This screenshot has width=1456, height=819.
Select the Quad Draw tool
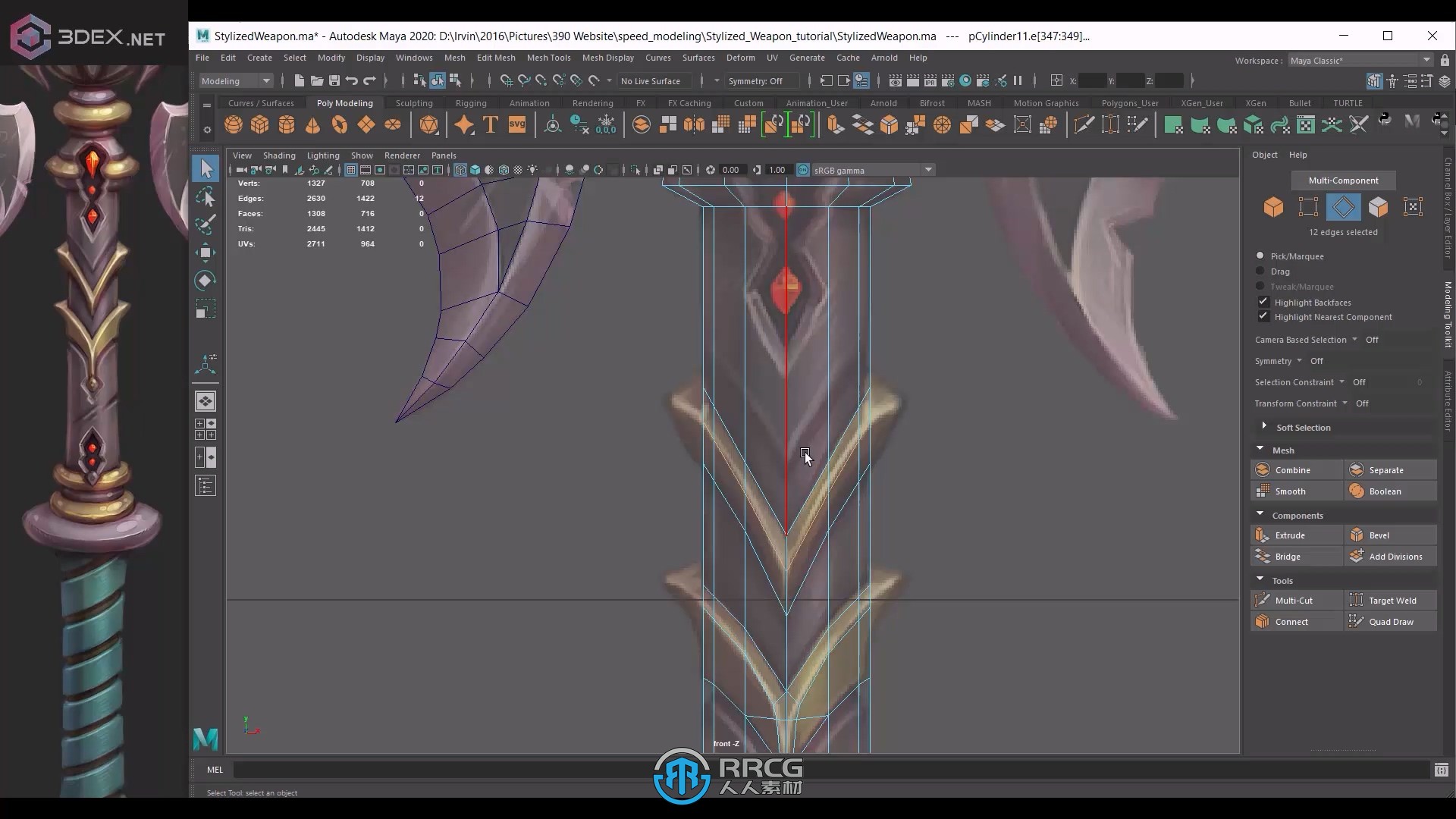tap(1391, 621)
